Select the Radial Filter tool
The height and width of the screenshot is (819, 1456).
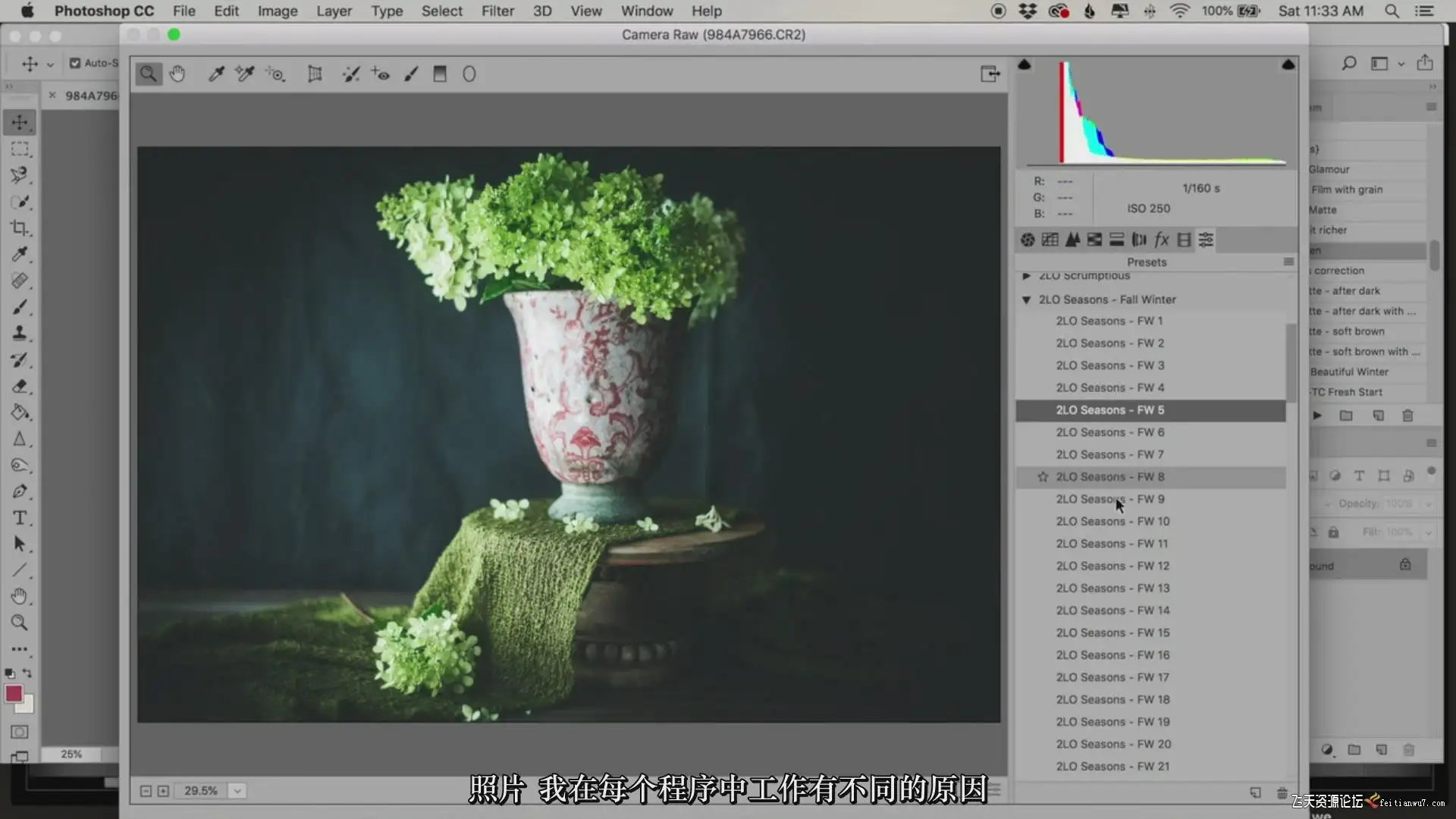[x=469, y=74]
